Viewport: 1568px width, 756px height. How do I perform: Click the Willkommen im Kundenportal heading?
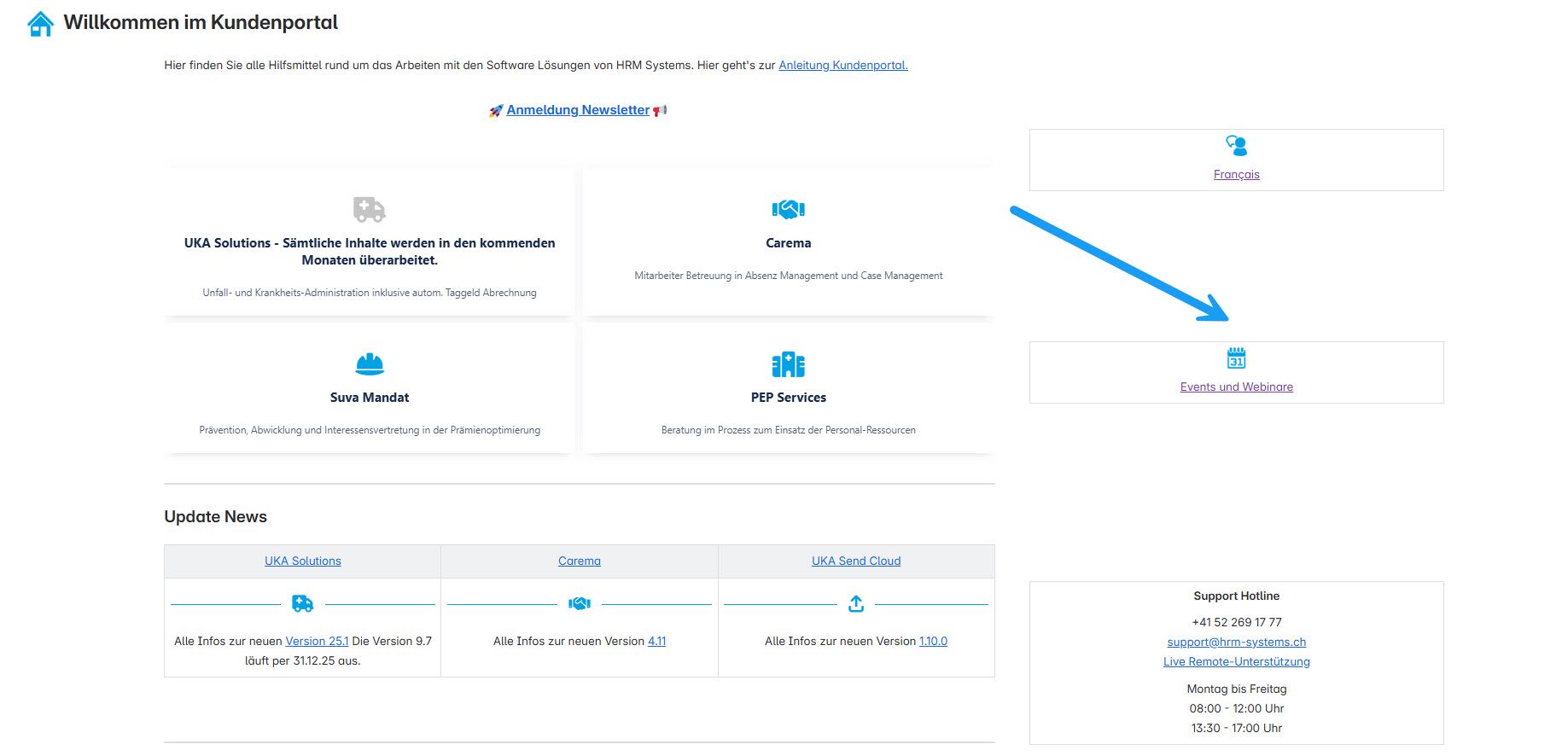pyautogui.click(x=201, y=22)
